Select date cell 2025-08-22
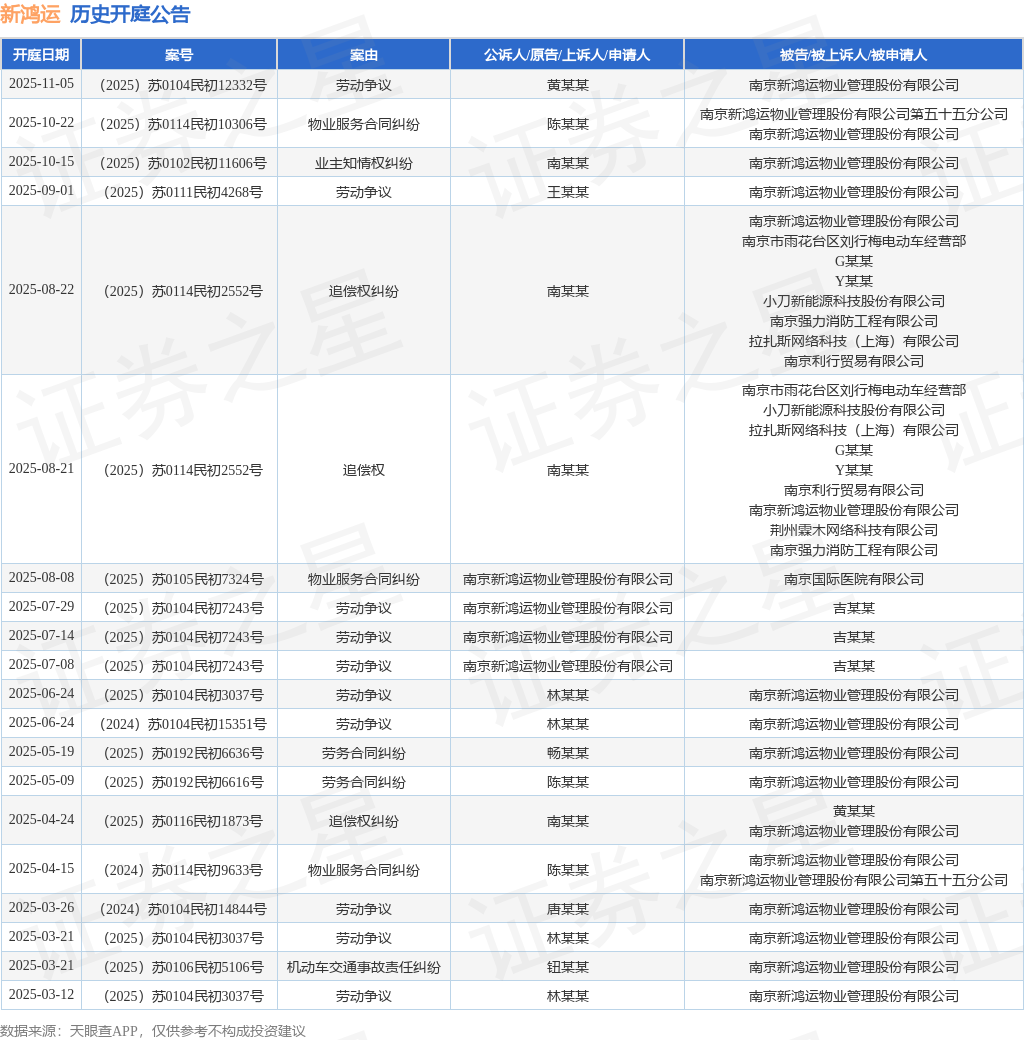 click(x=41, y=290)
